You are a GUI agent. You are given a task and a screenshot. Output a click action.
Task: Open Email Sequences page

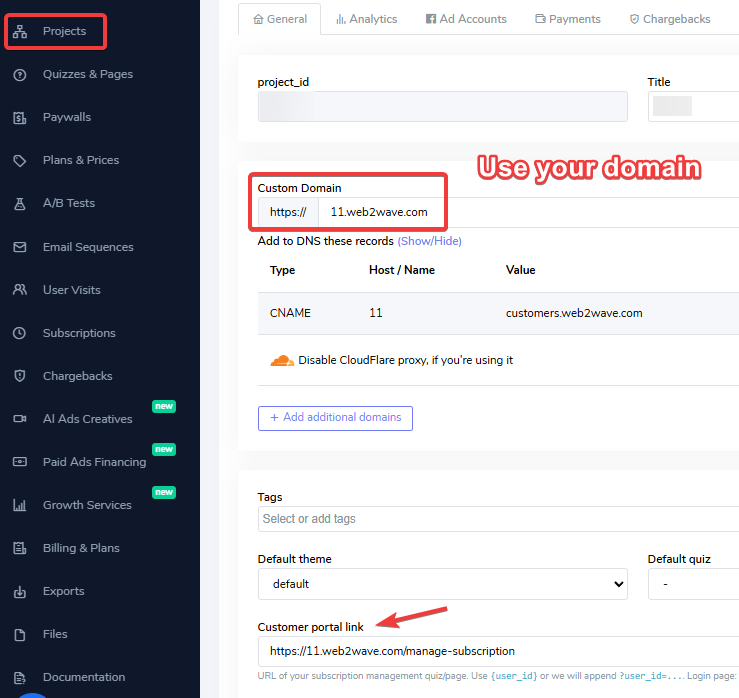pos(88,247)
